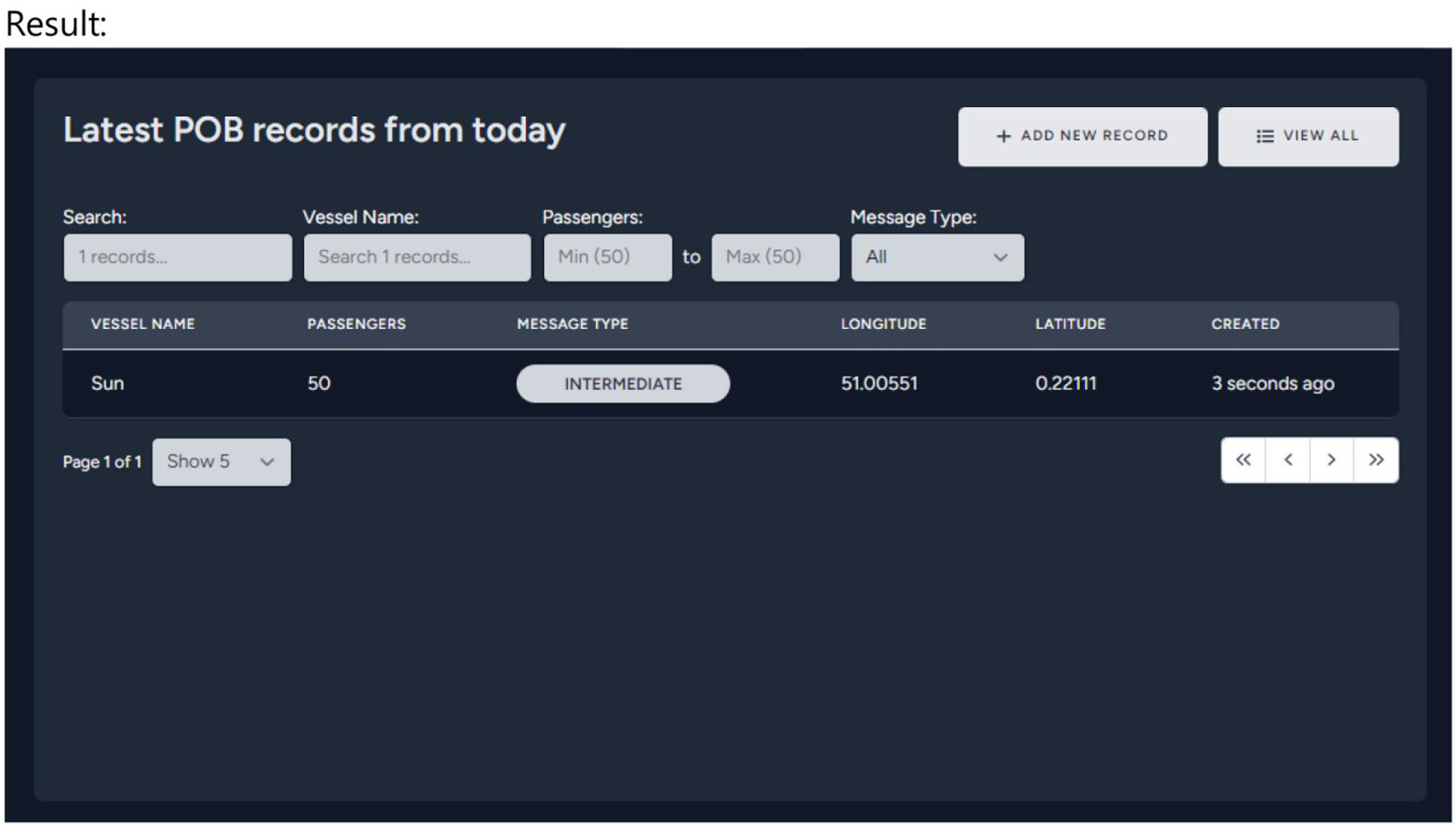Click the plus icon on Add New Record
Image resolution: width=1456 pixels, height=829 pixels.
[x=1003, y=137]
